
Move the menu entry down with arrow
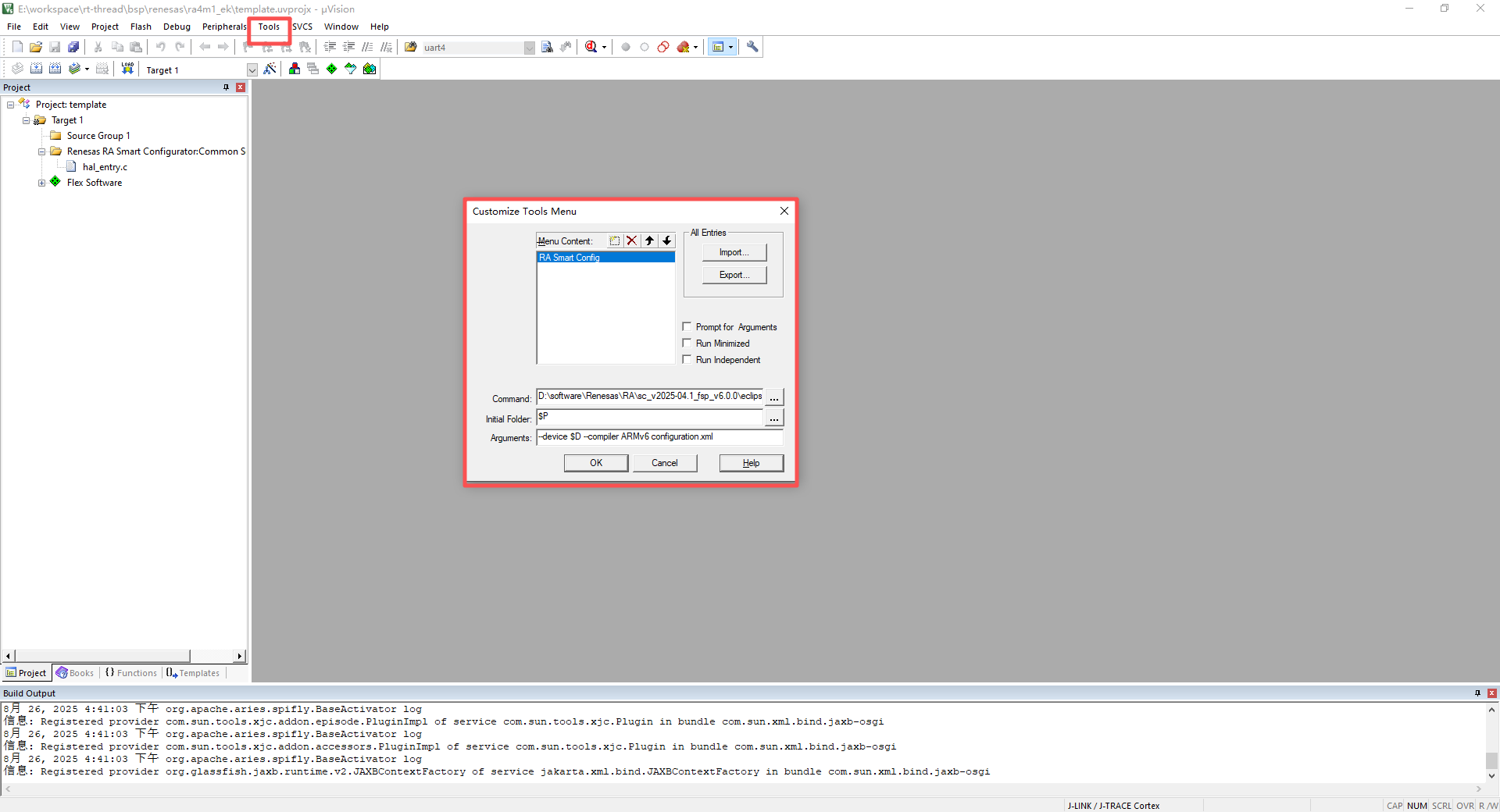[666, 241]
